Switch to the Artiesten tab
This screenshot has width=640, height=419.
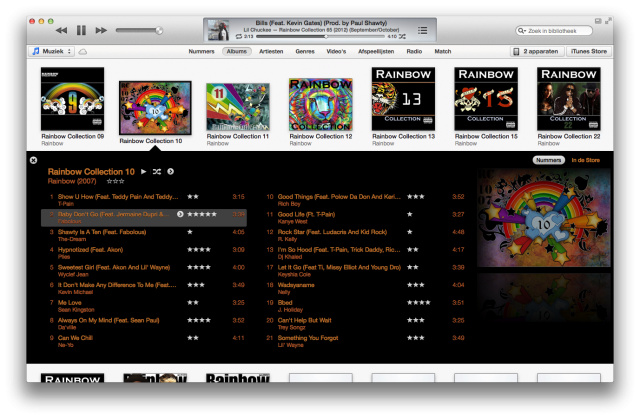click(271, 51)
